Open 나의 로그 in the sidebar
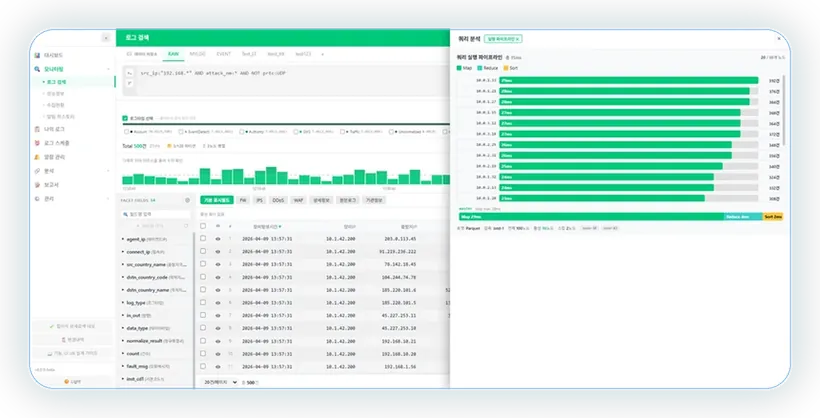 (x=54, y=129)
